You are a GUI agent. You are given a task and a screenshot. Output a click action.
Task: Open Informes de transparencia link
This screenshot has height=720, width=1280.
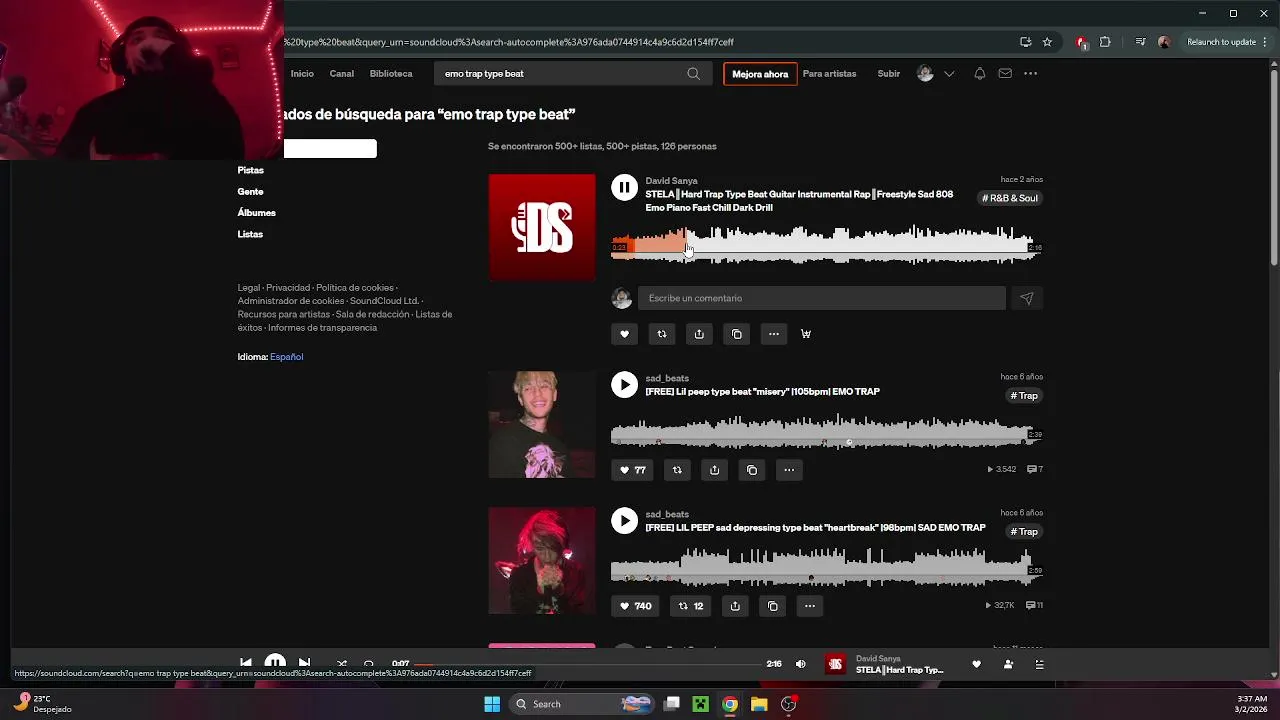tap(322, 328)
